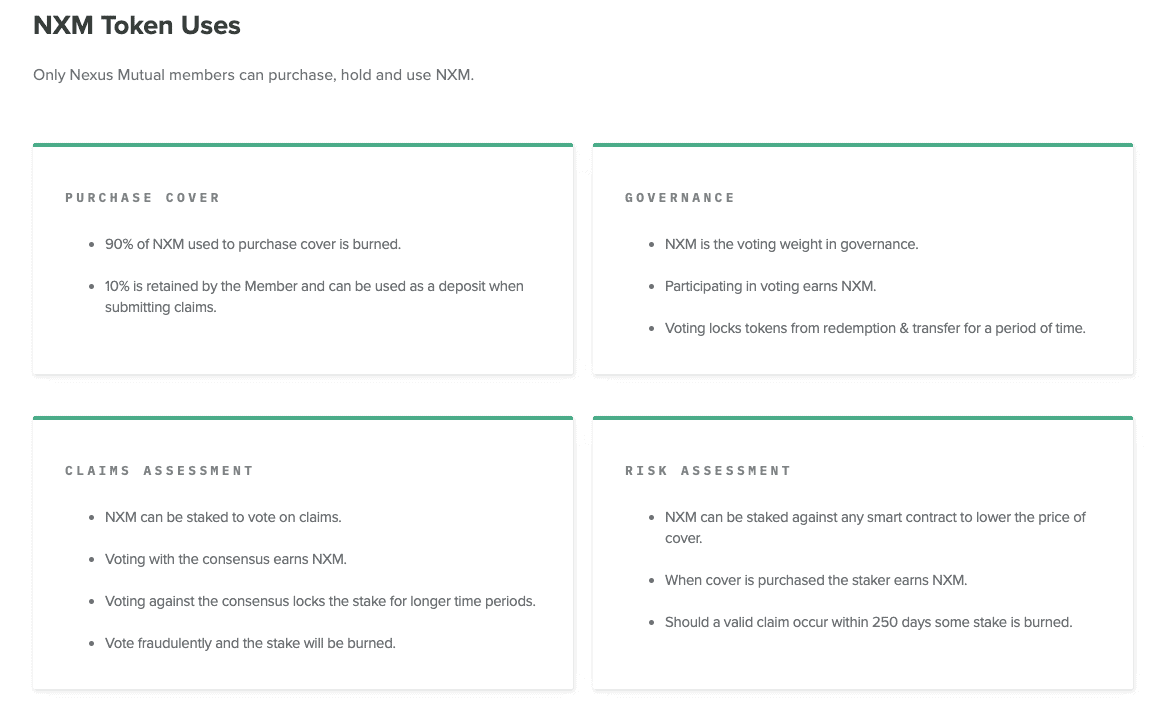Click 'Voting locks tokens from redemption' bullet
The image size is (1162, 713).
coord(875,328)
